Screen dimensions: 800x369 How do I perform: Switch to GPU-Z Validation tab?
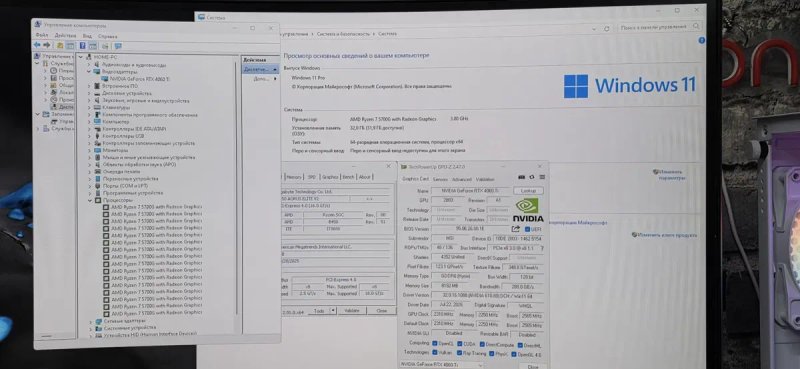485,180
